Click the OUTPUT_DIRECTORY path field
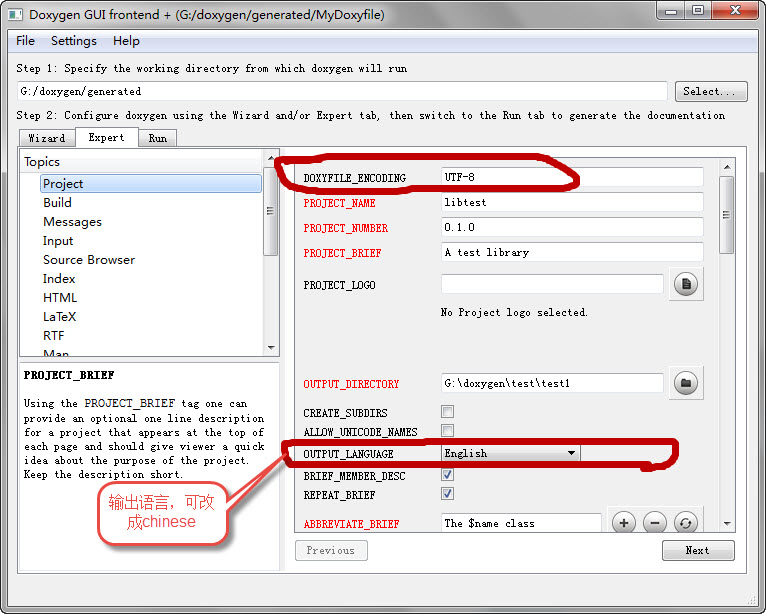The height and width of the screenshot is (614, 766). (552, 383)
